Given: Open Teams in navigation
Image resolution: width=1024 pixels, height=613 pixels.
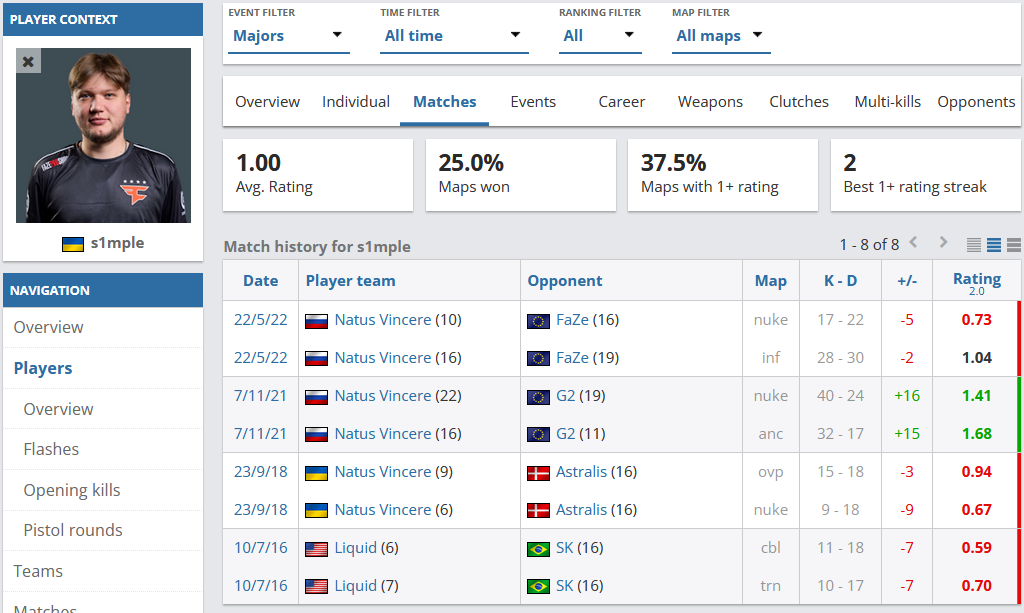Looking at the screenshot, I should [x=103, y=571].
